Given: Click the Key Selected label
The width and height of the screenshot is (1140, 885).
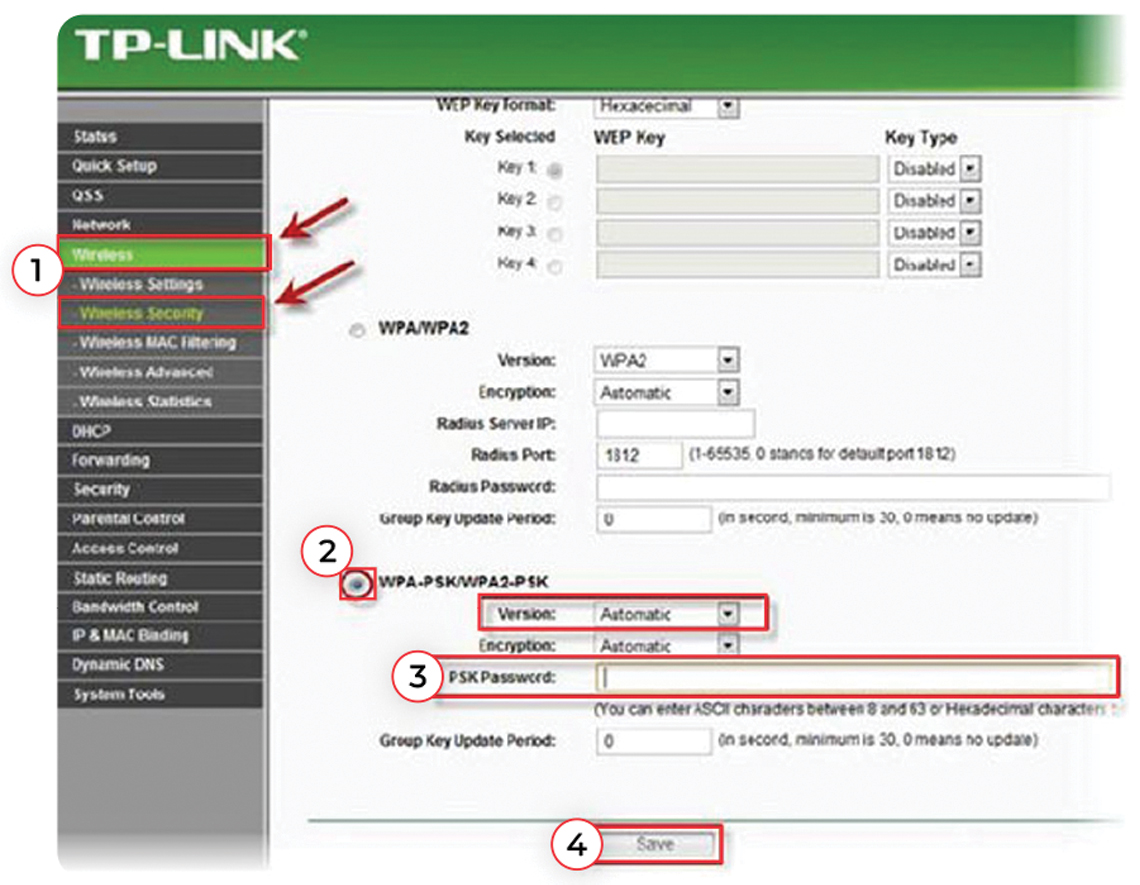Looking at the screenshot, I should [510, 137].
